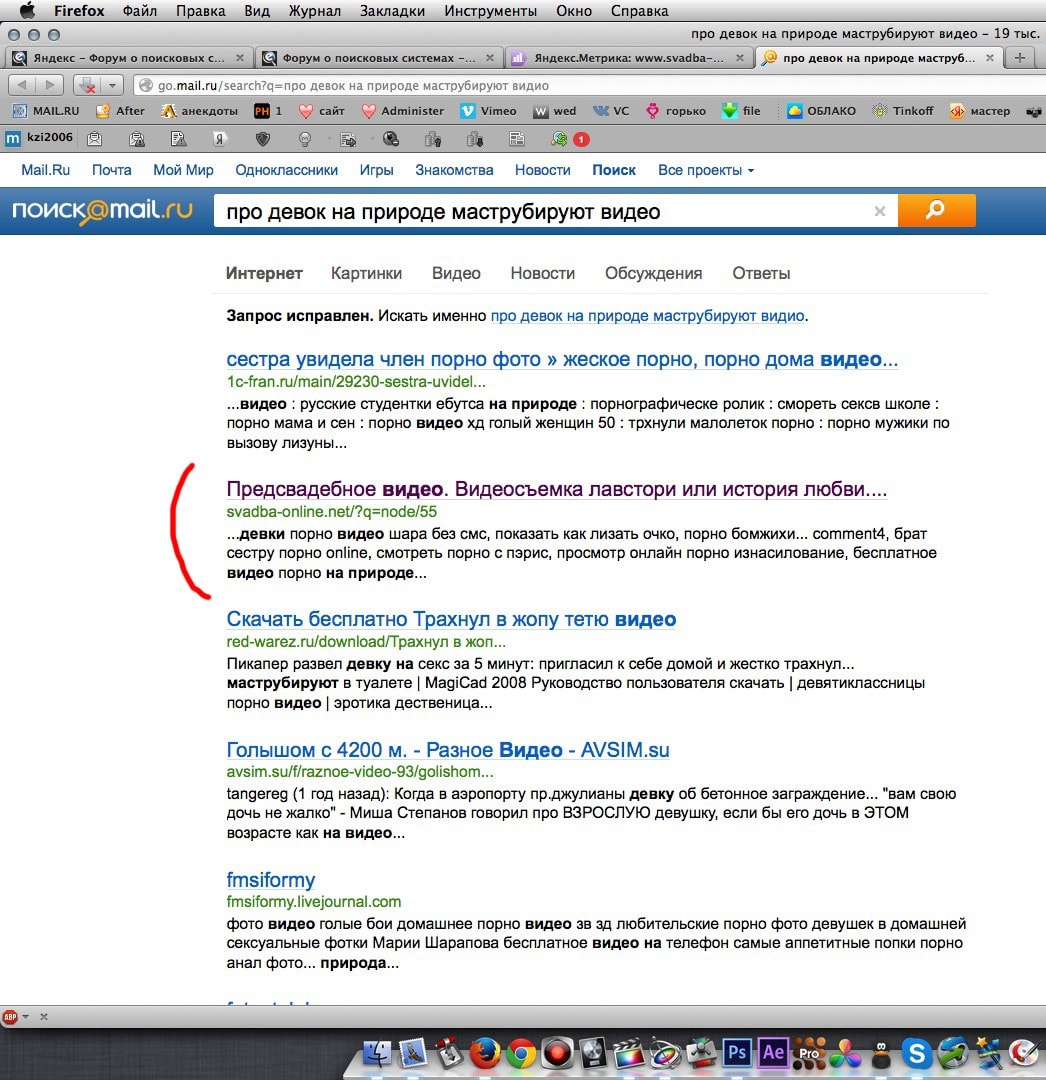Open the Apple menu

tap(27, 10)
